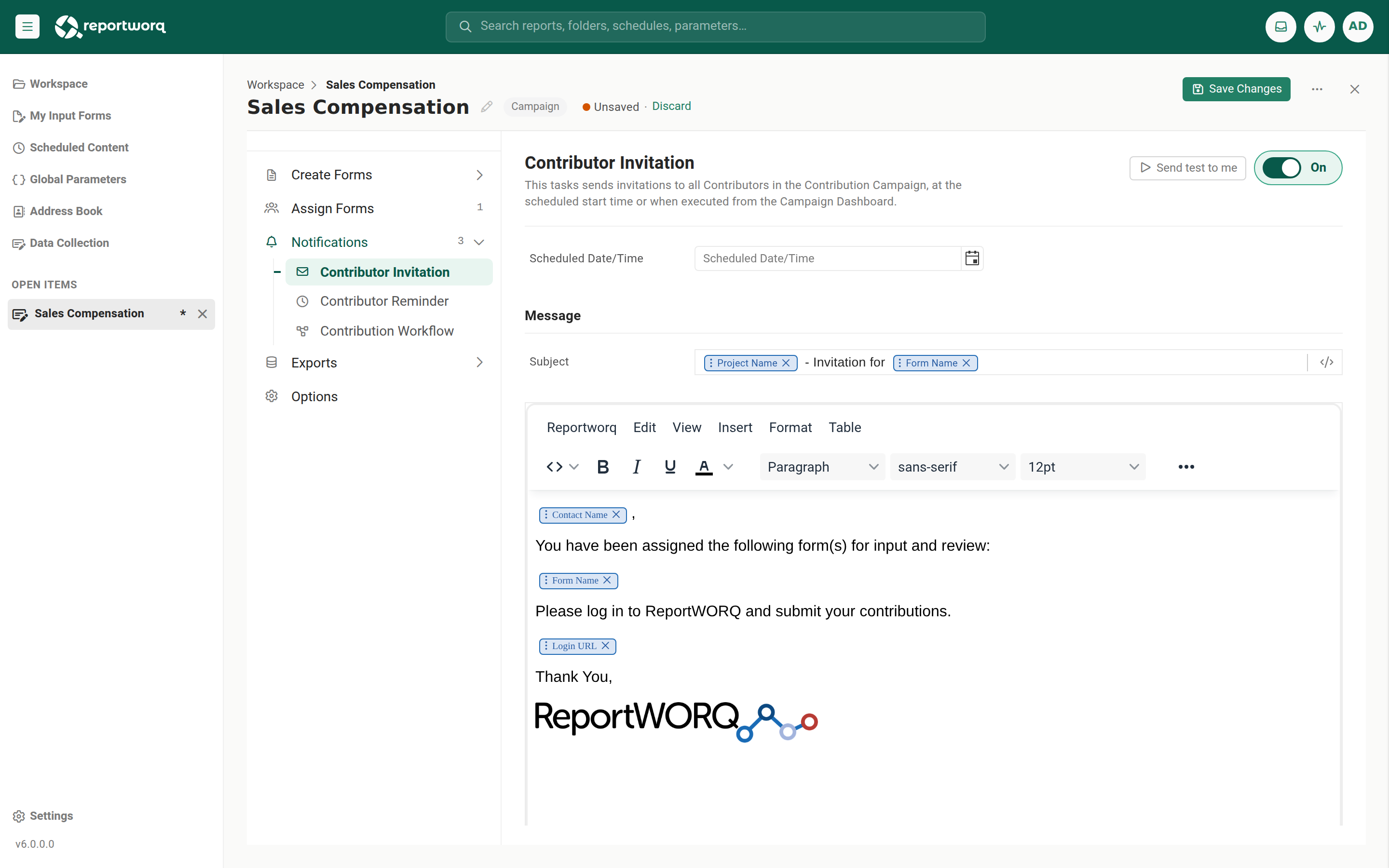Remove Form Name tag in message body

tap(607, 580)
